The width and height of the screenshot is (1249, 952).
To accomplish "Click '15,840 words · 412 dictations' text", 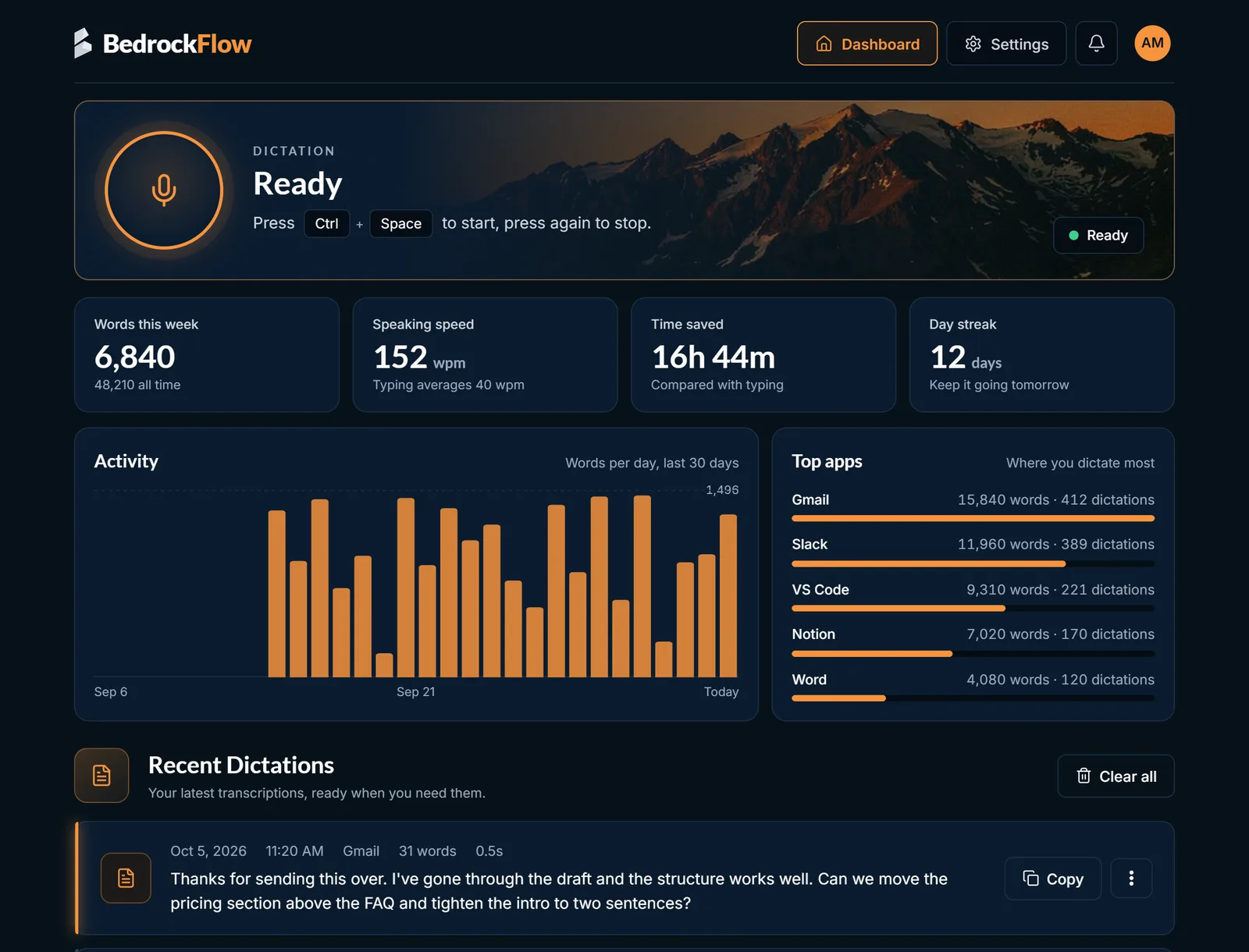I will tap(1055, 499).
